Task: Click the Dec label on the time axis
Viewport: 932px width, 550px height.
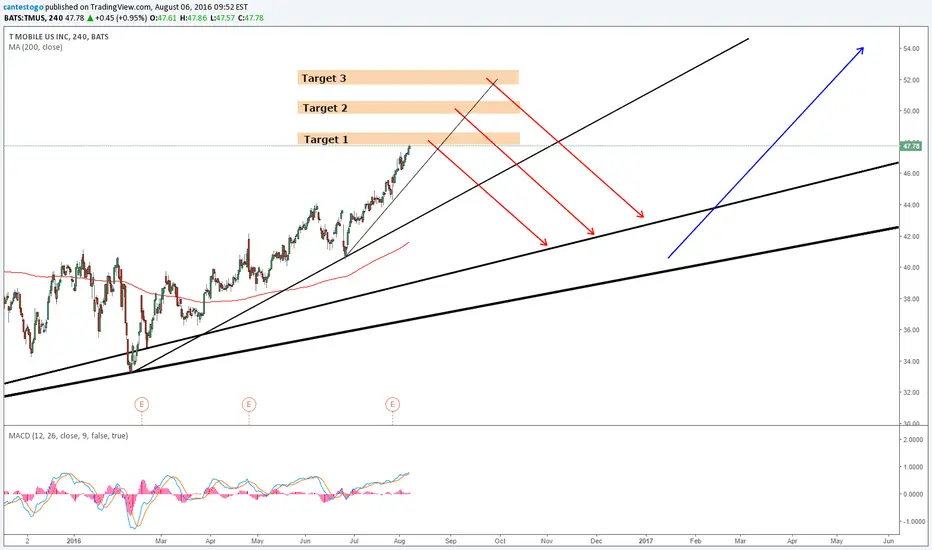Action: coord(596,541)
